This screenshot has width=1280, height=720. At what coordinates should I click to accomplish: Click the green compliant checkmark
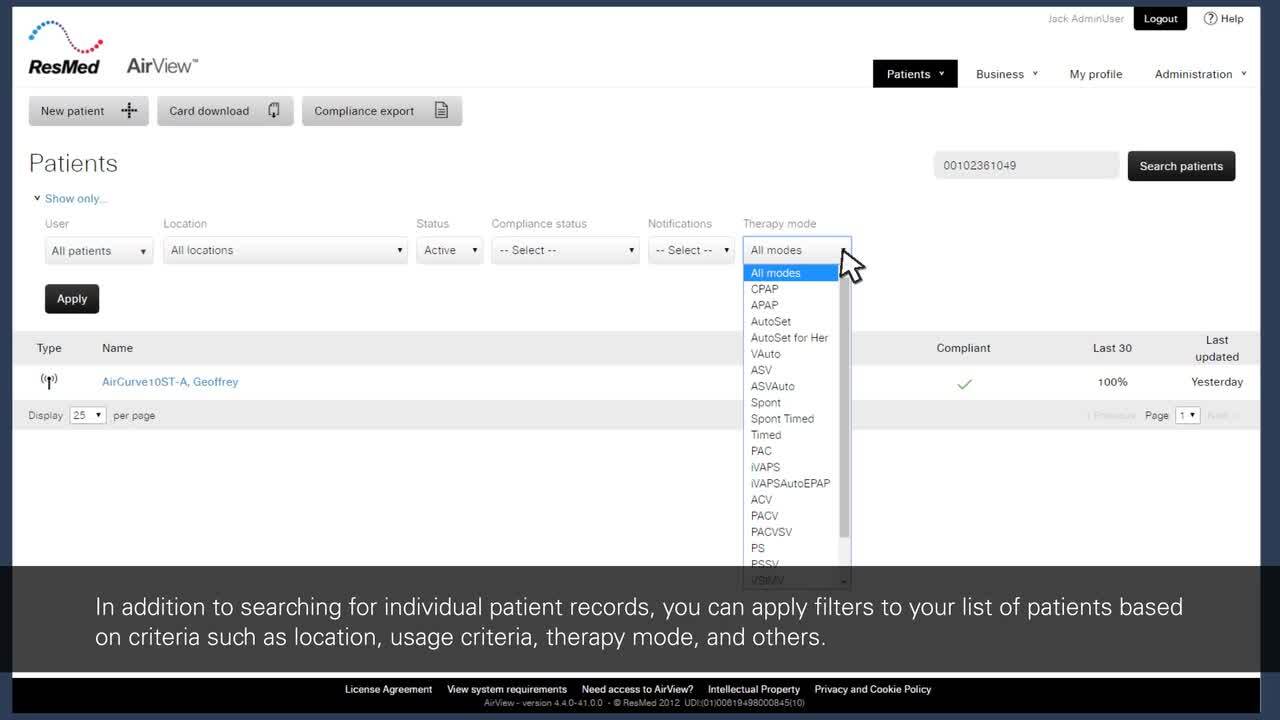pyautogui.click(x=964, y=383)
